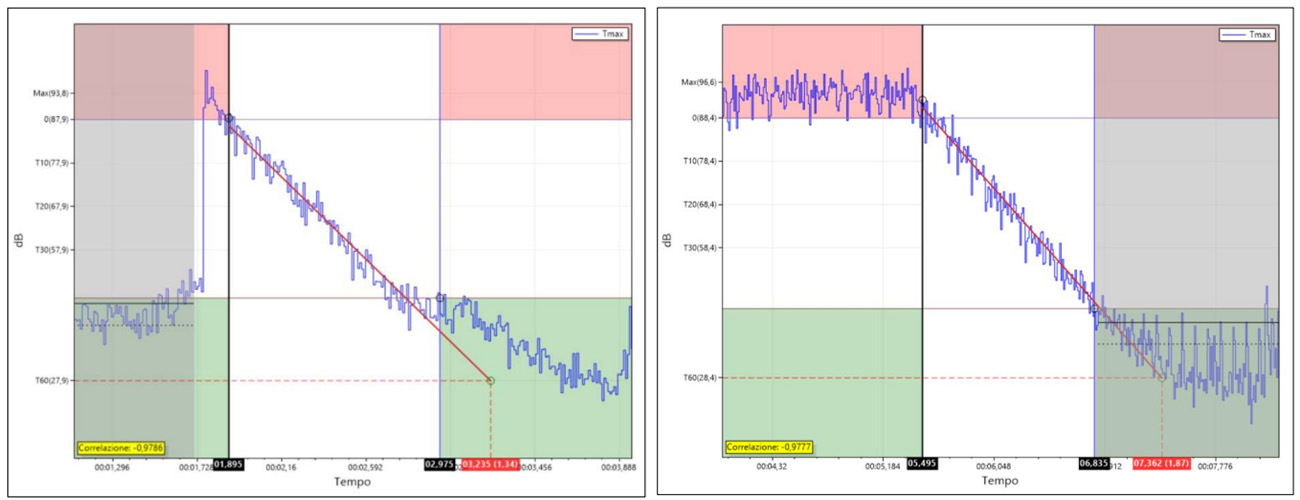Click the Tempo axis title in left chart
Viewport: 1300px width, 500px height.
click(352, 482)
